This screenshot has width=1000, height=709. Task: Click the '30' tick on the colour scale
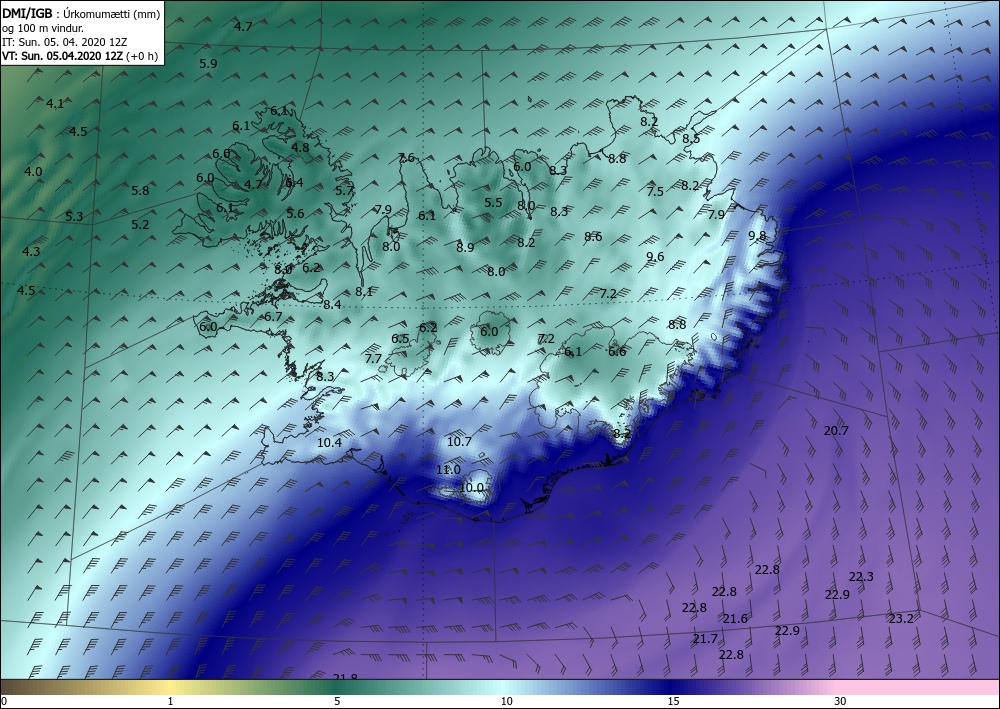click(841, 701)
